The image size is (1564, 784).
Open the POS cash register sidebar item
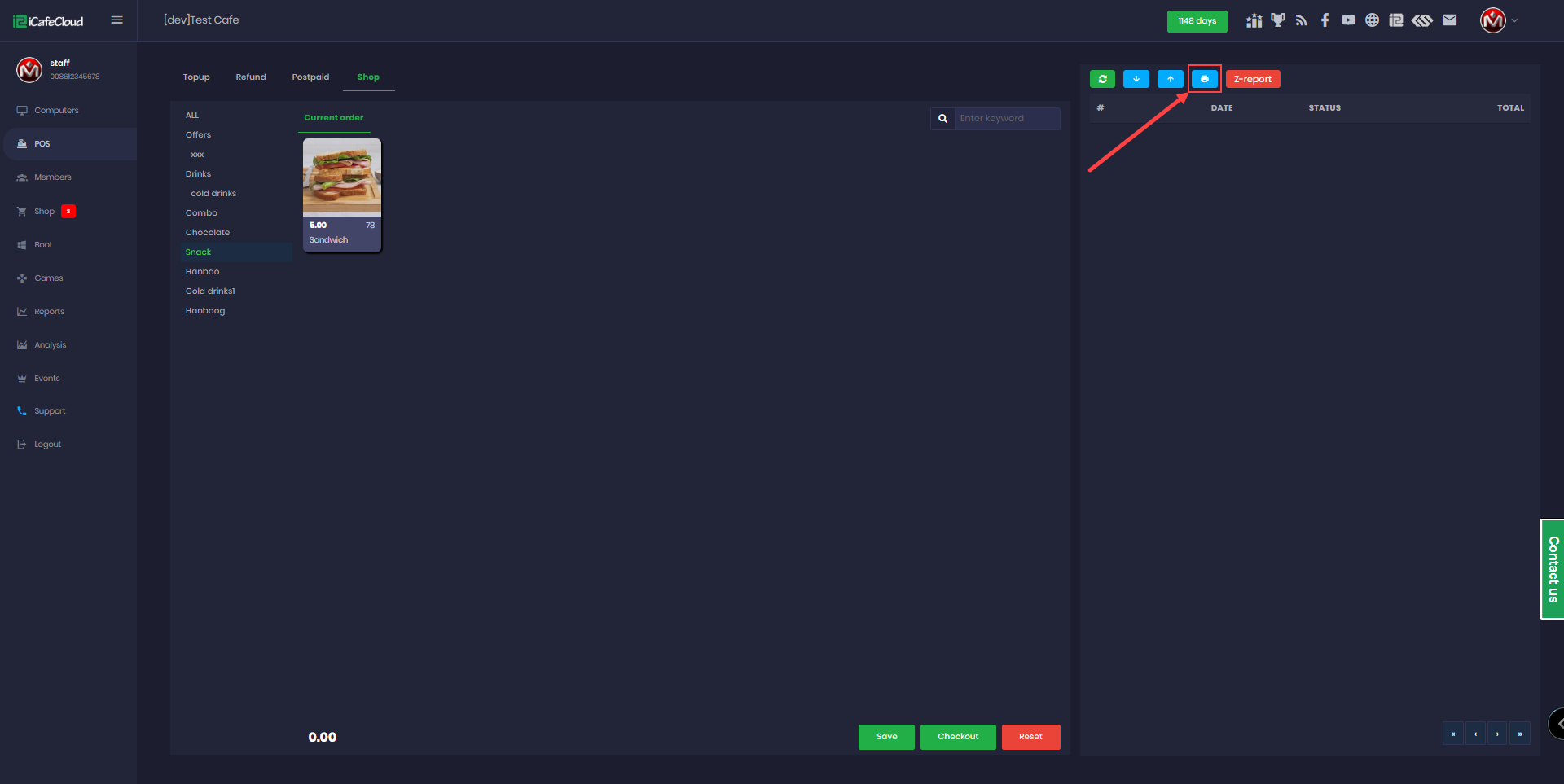coord(68,144)
